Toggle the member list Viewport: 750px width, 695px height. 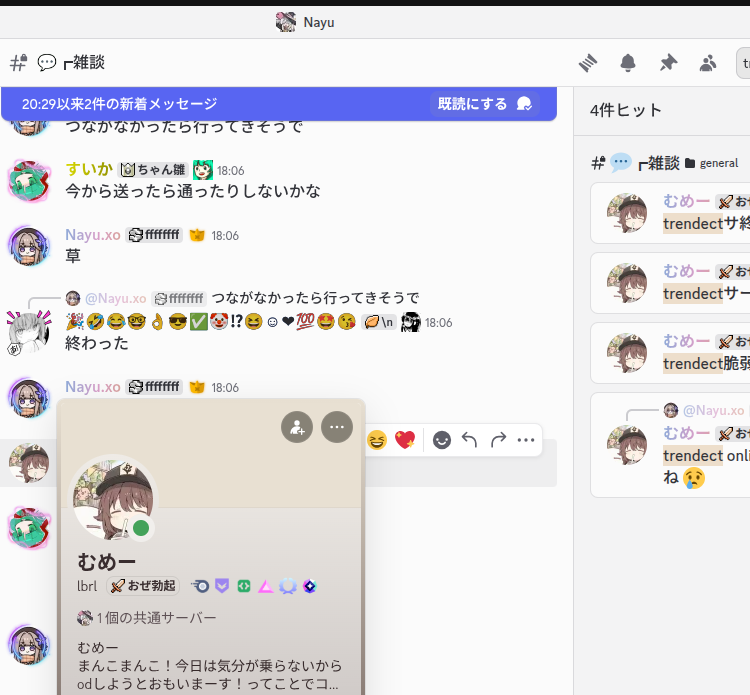pos(708,63)
